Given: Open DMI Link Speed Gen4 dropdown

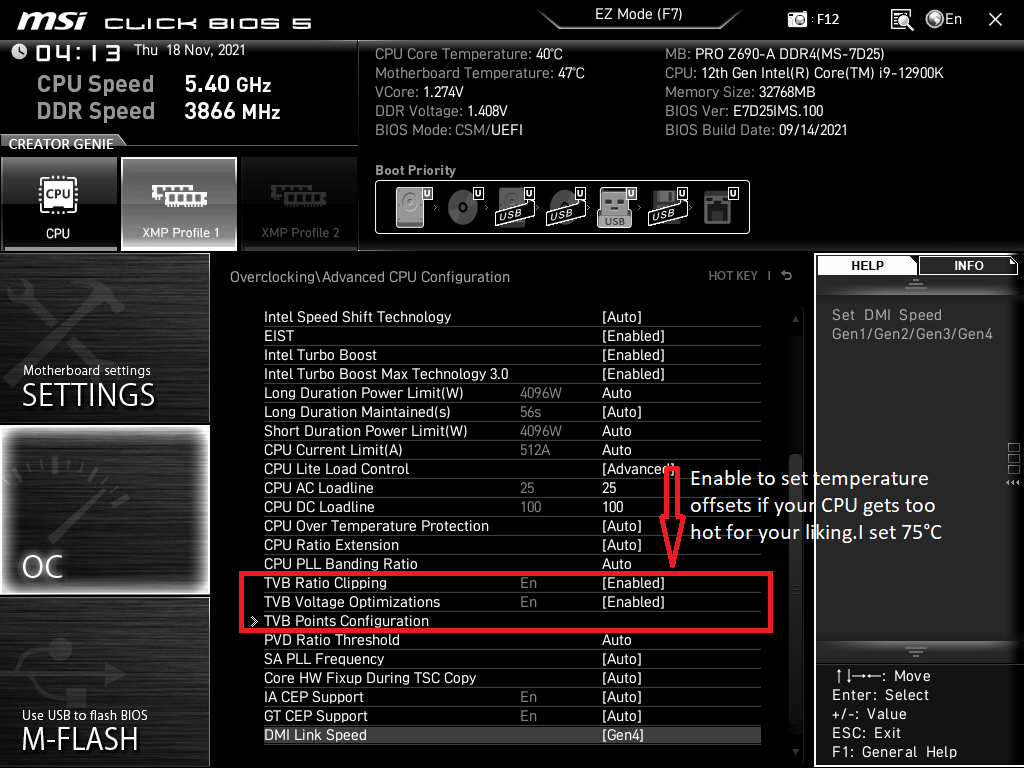Looking at the screenshot, I should click(622, 735).
